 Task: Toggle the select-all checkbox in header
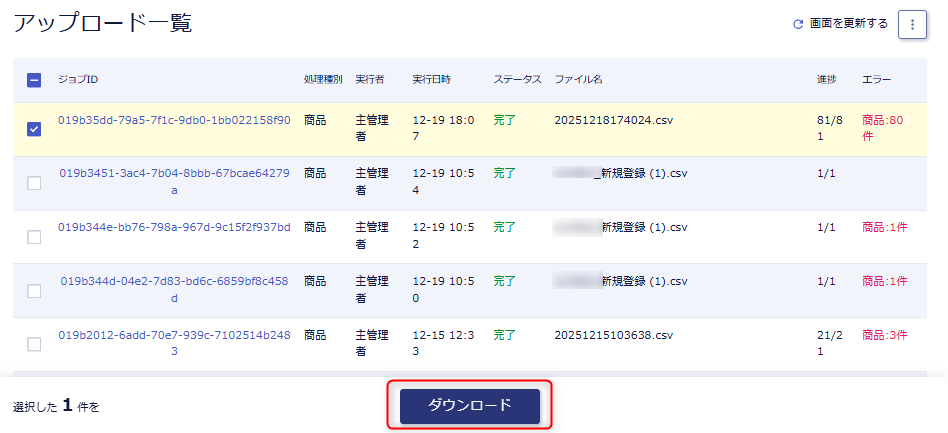pos(34,81)
